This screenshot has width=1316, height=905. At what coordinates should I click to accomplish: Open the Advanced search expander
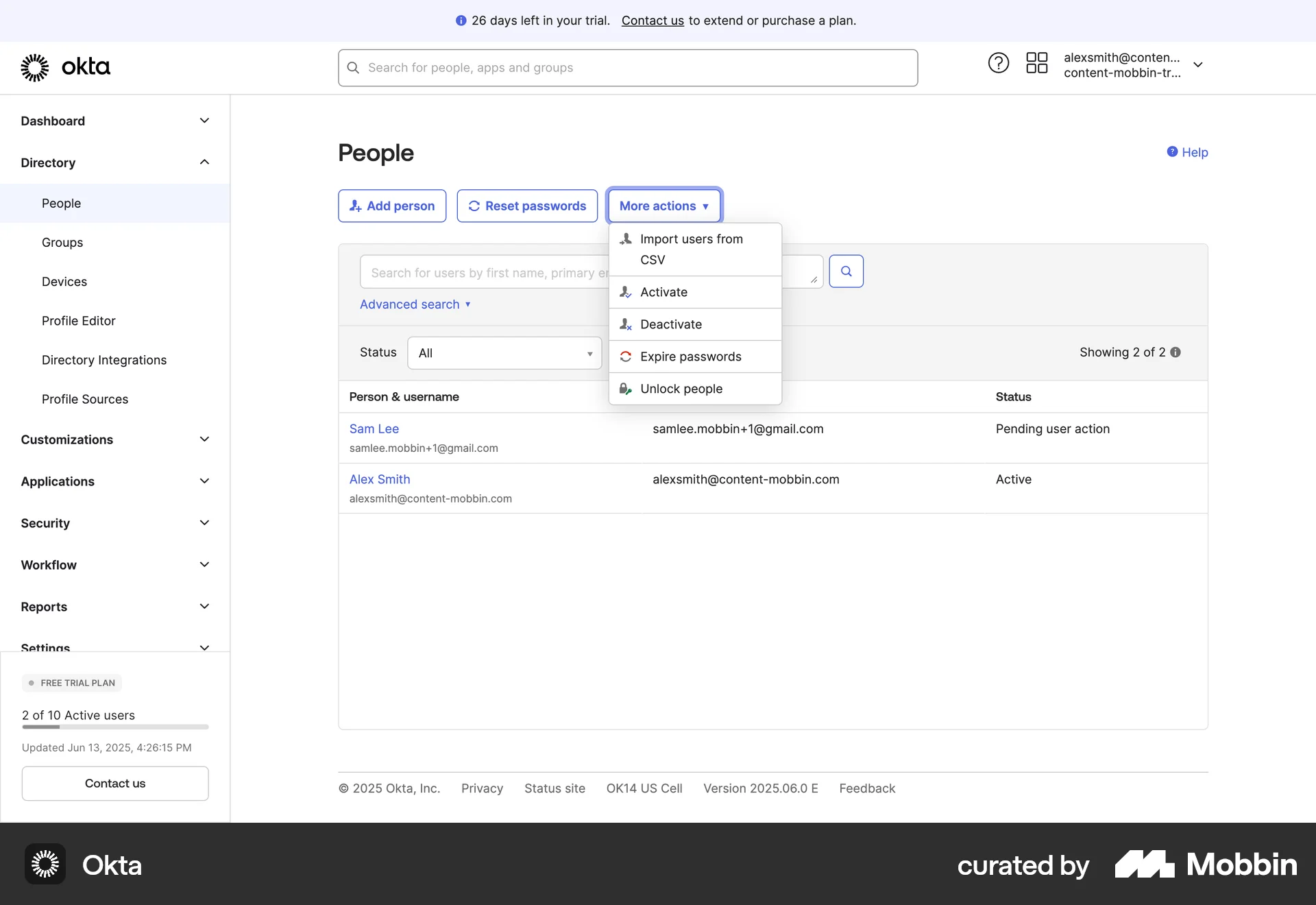click(x=415, y=304)
